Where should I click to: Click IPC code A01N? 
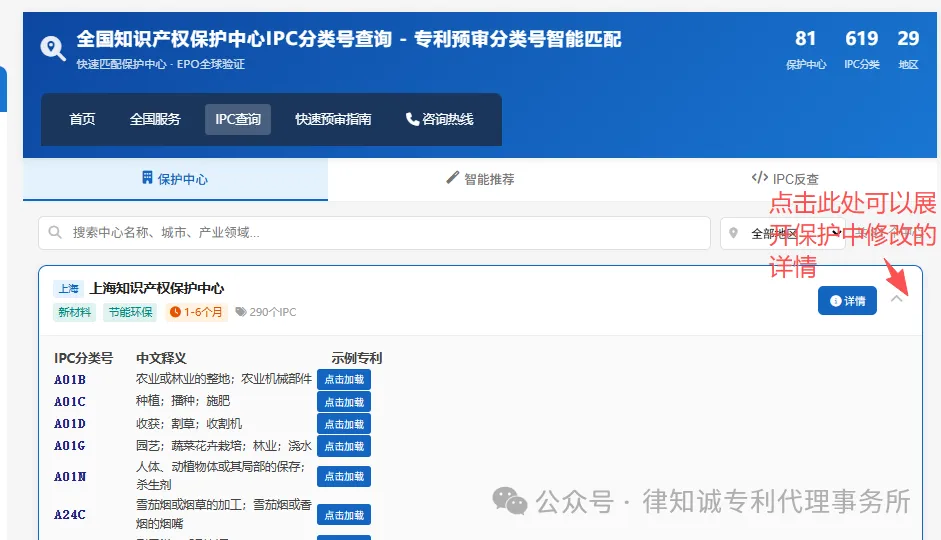click(x=70, y=476)
